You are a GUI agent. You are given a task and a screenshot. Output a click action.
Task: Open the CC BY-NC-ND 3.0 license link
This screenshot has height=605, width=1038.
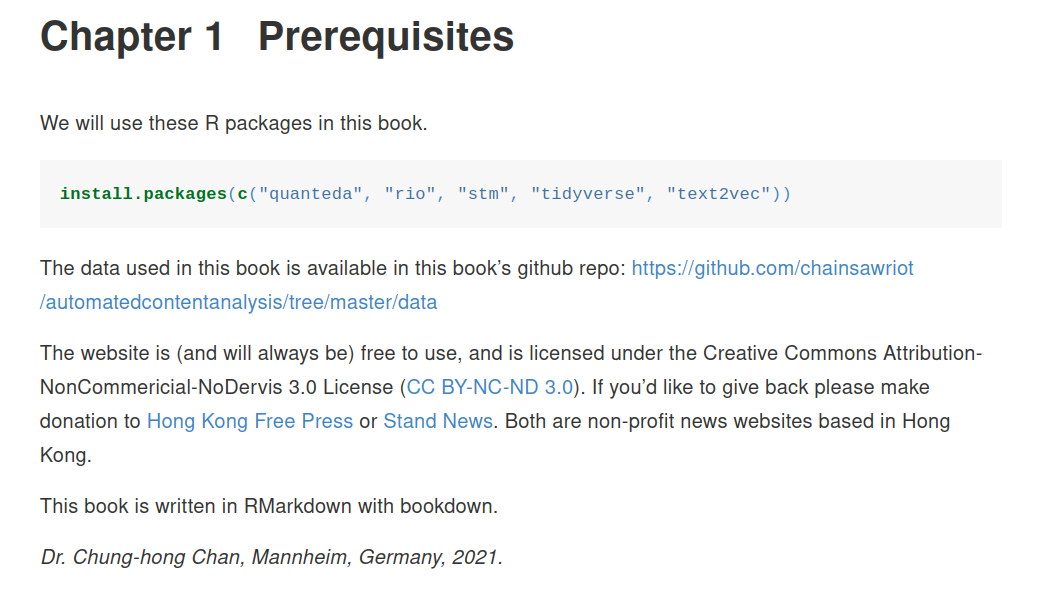[489, 387]
